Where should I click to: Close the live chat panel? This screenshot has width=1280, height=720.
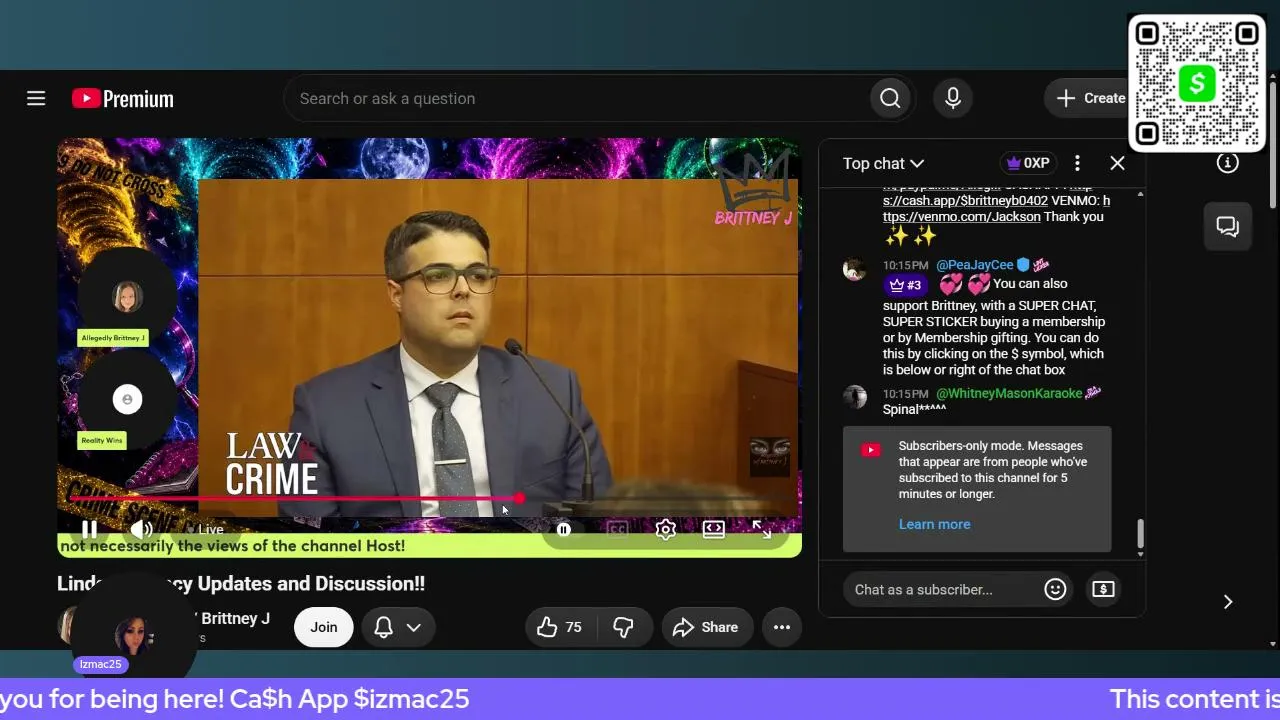click(x=1117, y=163)
